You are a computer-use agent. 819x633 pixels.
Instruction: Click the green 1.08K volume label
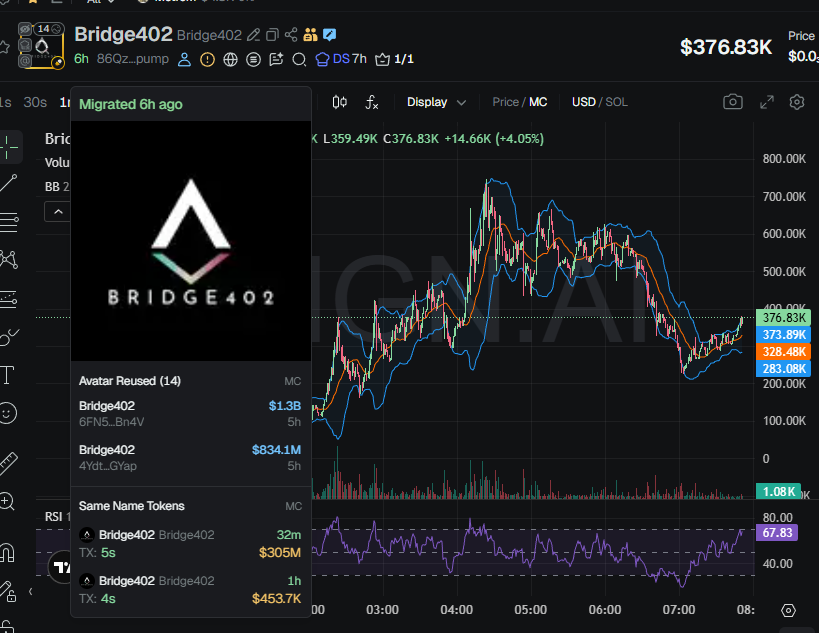tap(778, 491)
